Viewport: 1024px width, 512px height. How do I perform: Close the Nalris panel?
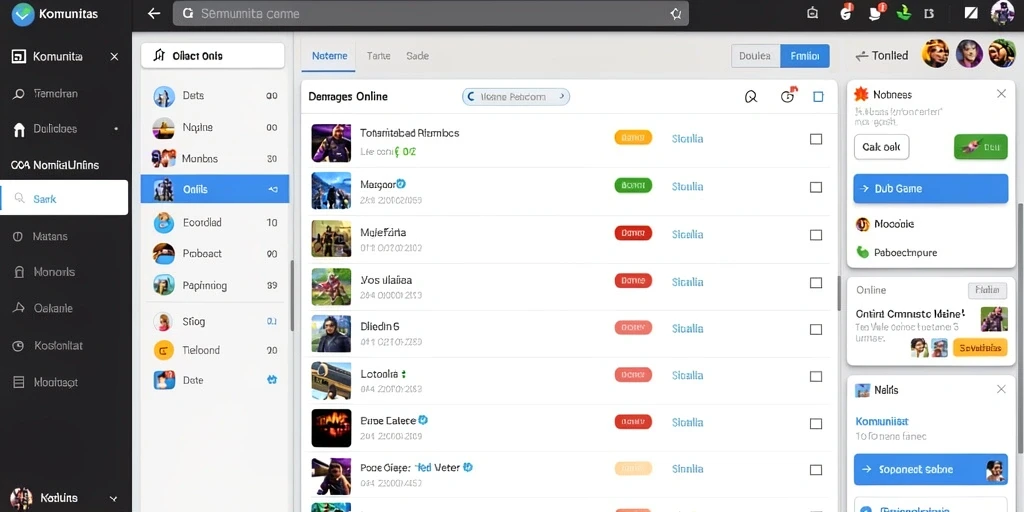1001,389
